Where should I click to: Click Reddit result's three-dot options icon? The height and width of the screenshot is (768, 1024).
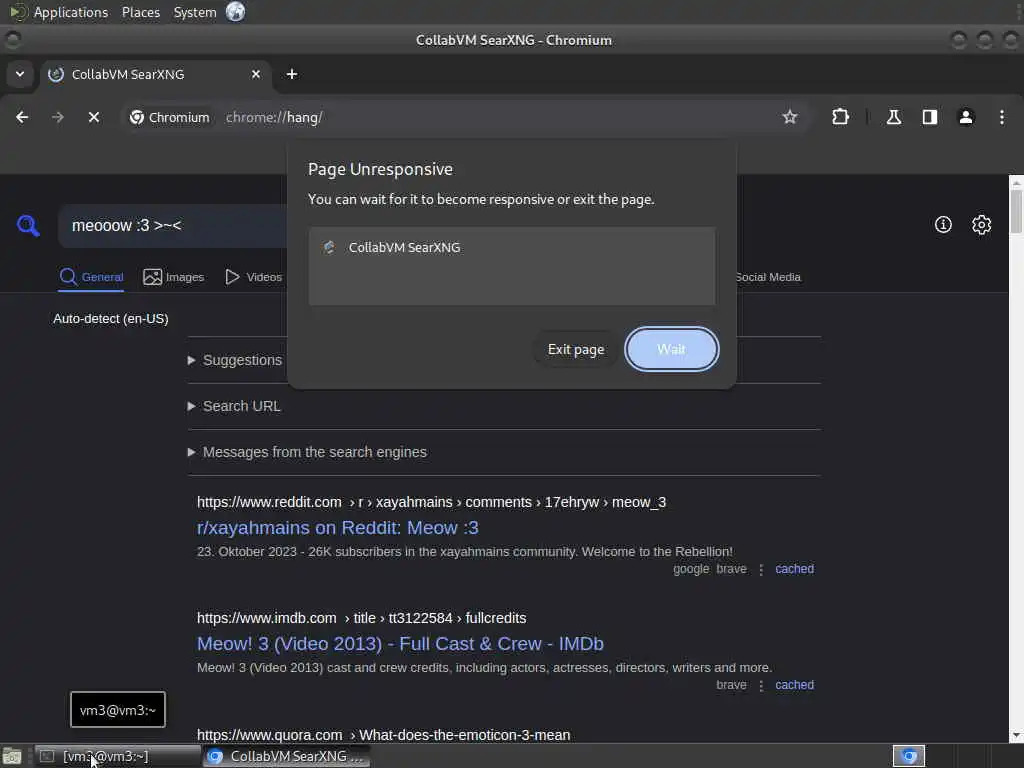[x=761, y=569]
